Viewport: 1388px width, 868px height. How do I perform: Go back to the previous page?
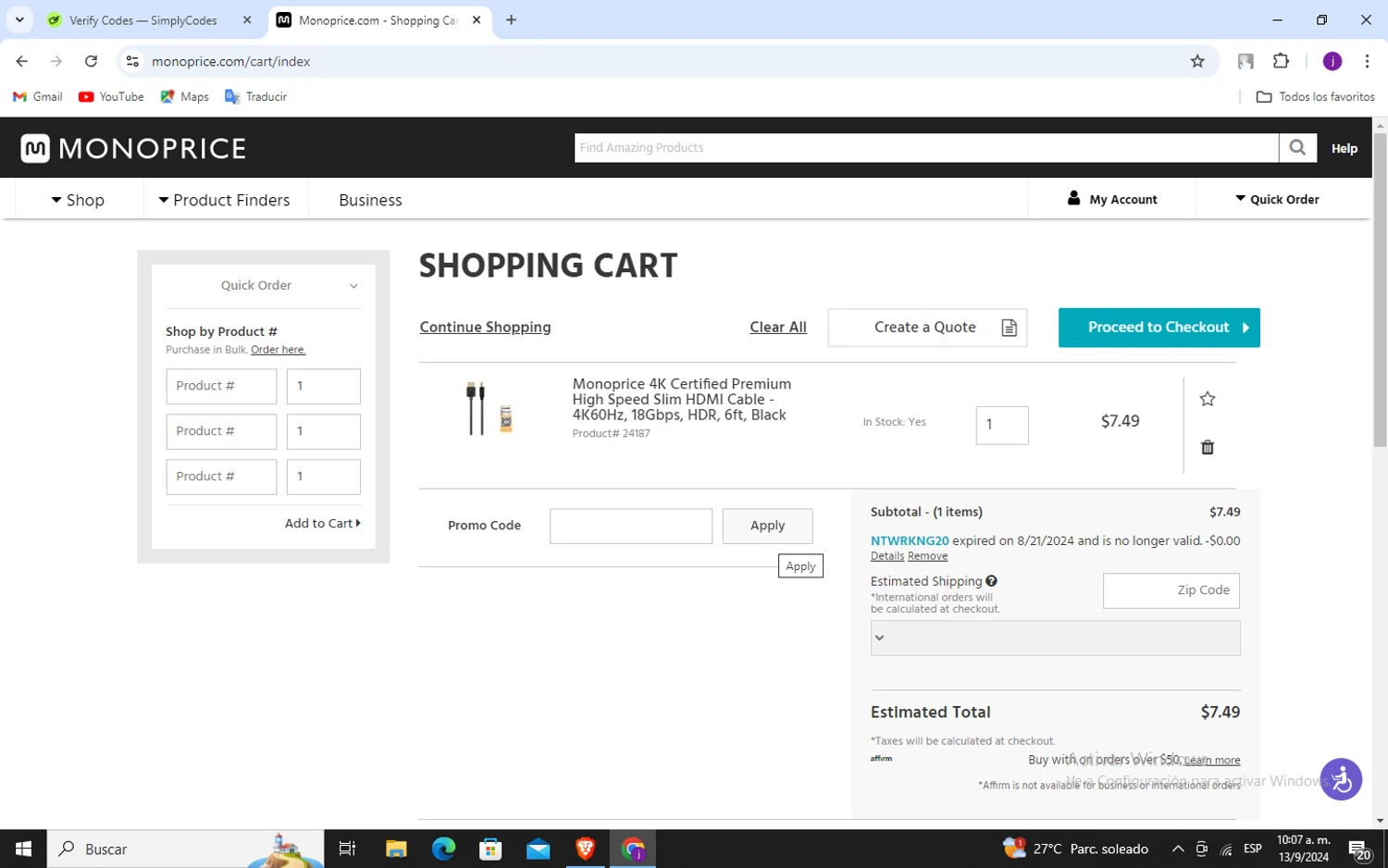pos(22,61)
